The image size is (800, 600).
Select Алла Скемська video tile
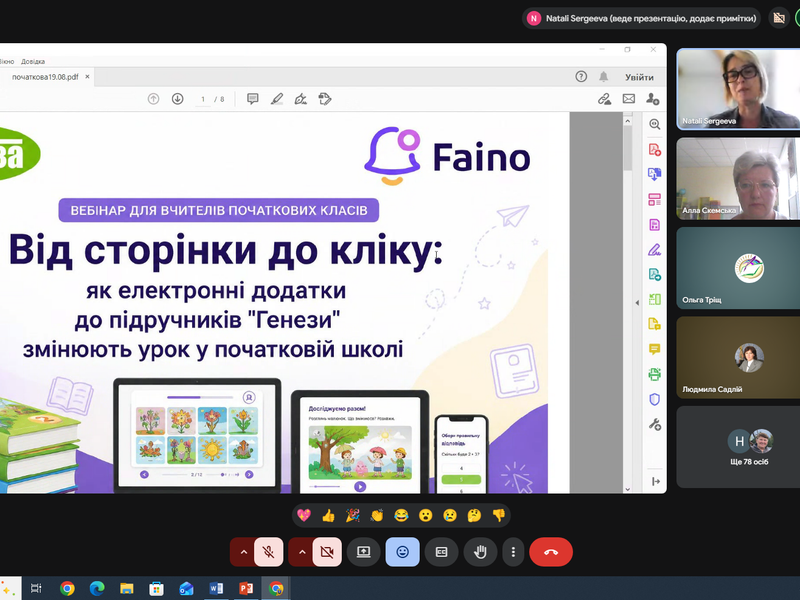[x=738, y=179]
